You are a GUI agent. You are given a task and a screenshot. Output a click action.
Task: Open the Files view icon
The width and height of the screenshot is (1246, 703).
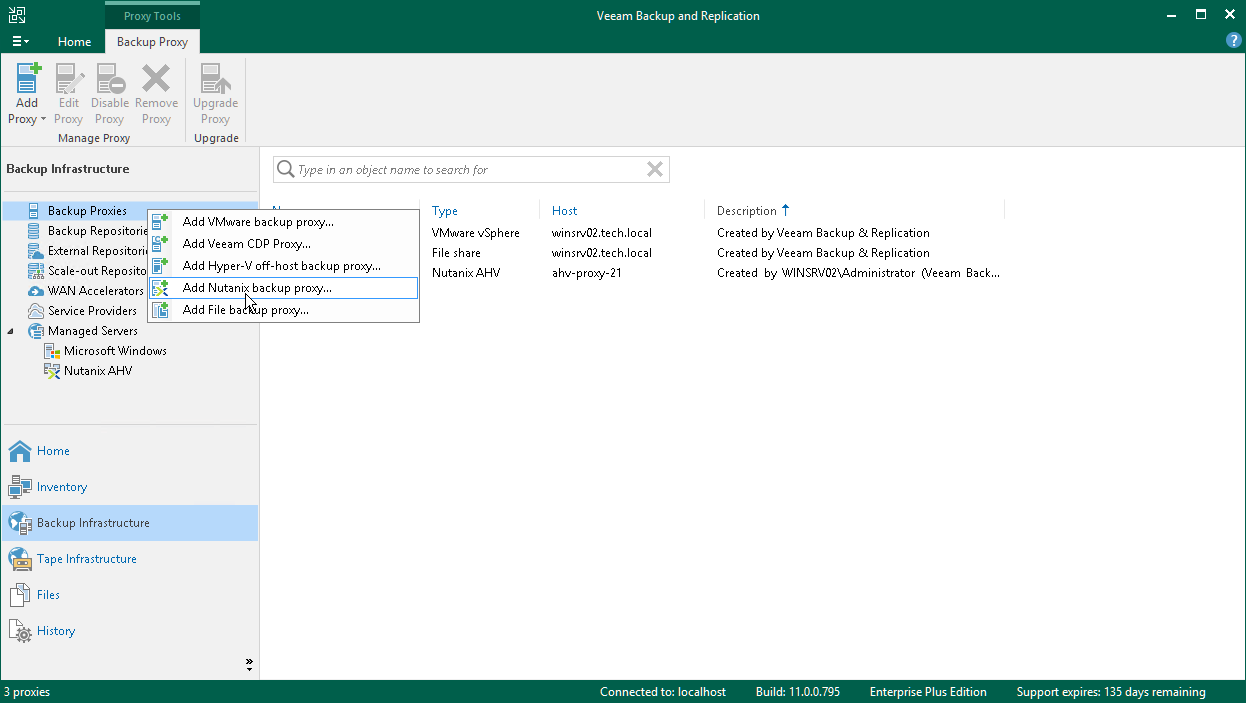point(20,595)
